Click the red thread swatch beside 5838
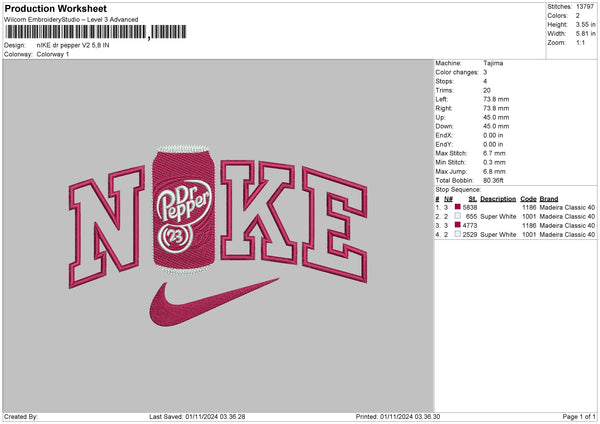 [x=458, y=207]
